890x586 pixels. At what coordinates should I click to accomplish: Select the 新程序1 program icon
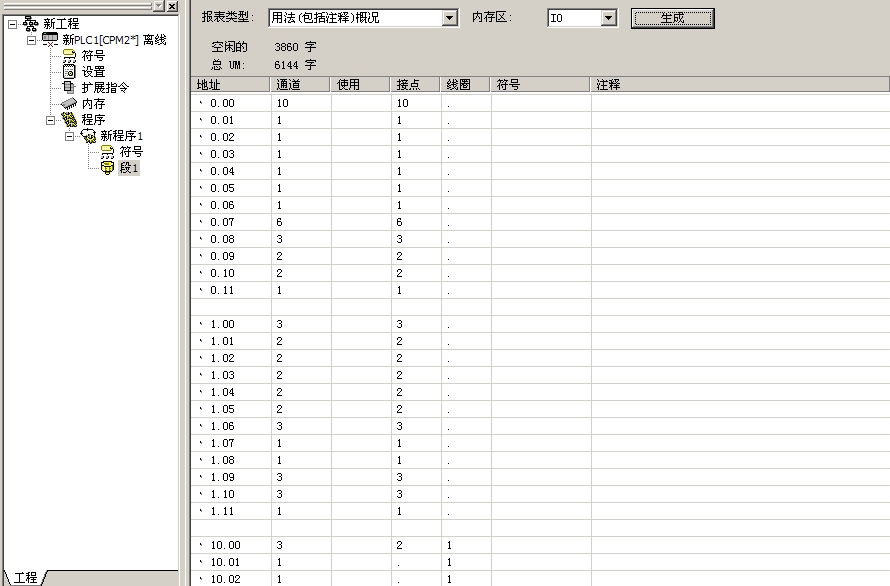pos(88,136)
